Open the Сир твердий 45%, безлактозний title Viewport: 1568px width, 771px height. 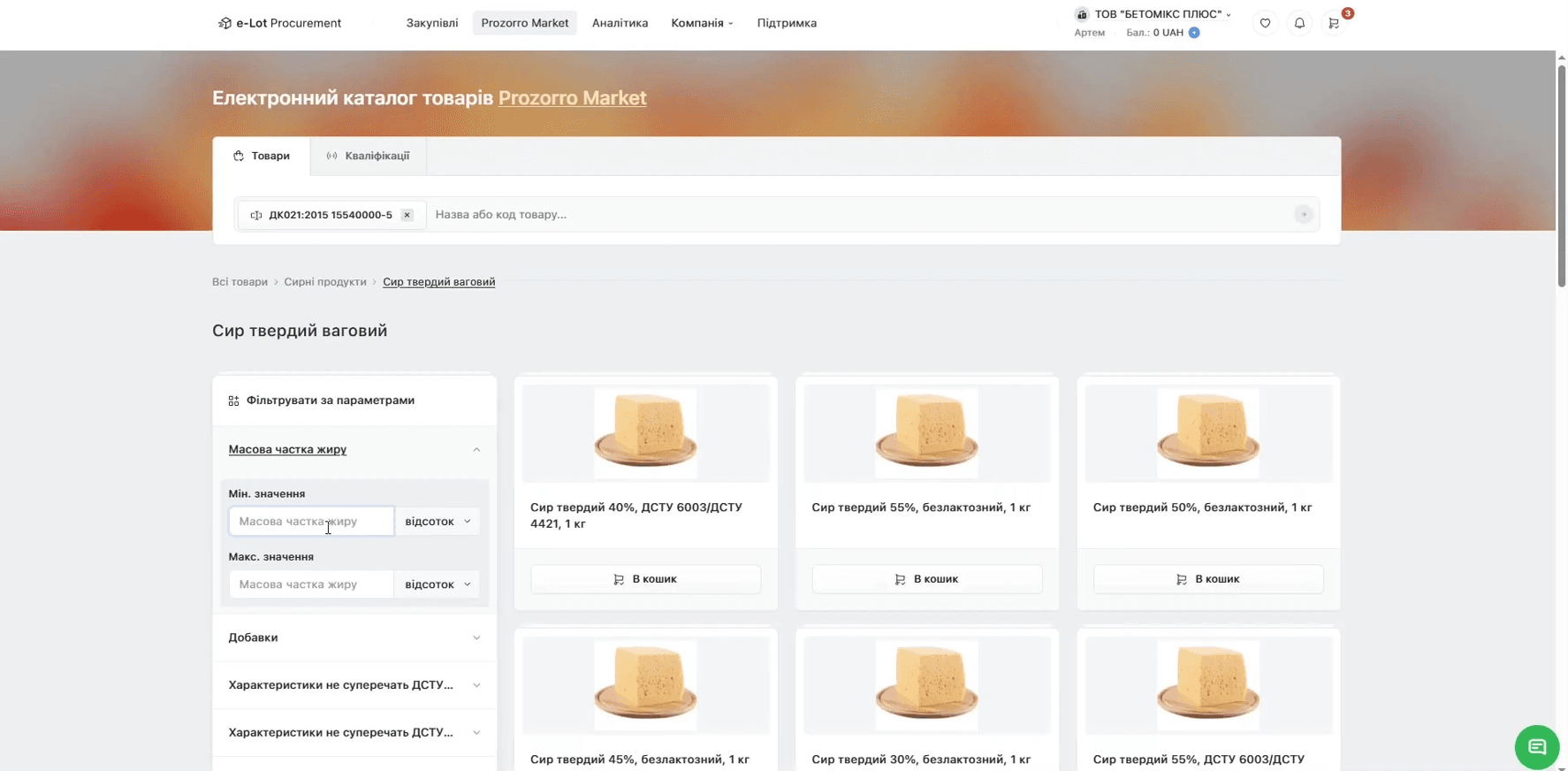[x=640, y=760]
